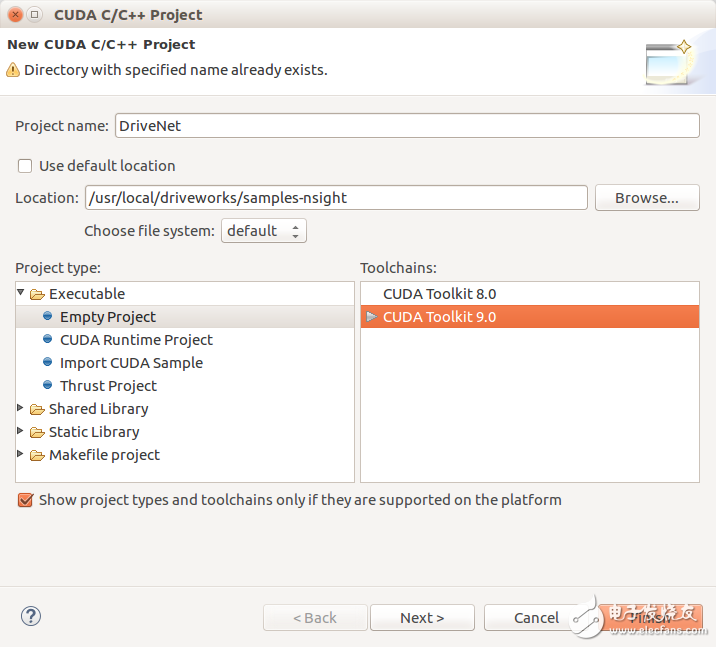Click into the Location path field
Viewport: 716px width, 647px height.
coord(336,198)
